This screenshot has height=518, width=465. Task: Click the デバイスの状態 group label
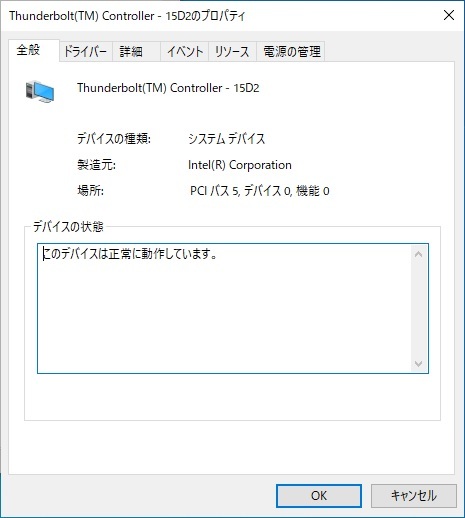click(68, 227)
